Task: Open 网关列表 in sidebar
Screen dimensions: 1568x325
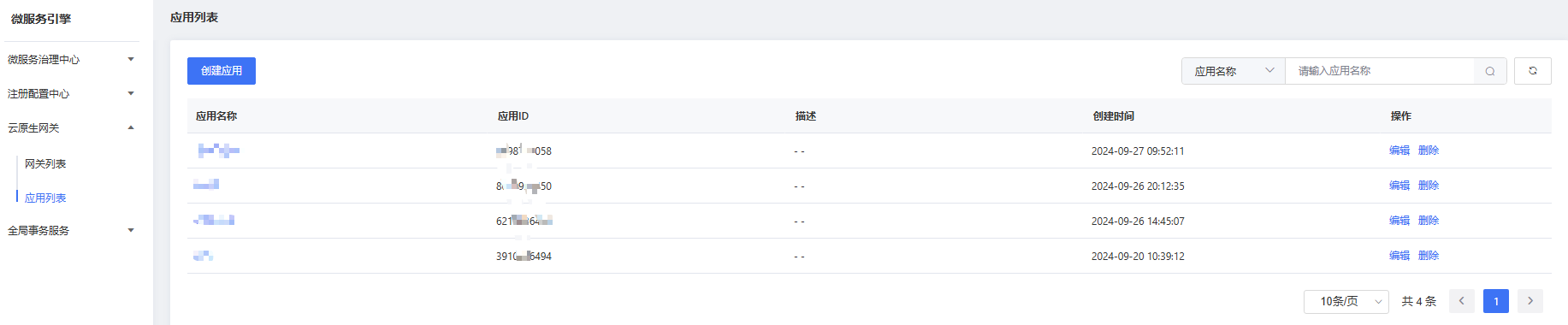Action: coord(45,163)
